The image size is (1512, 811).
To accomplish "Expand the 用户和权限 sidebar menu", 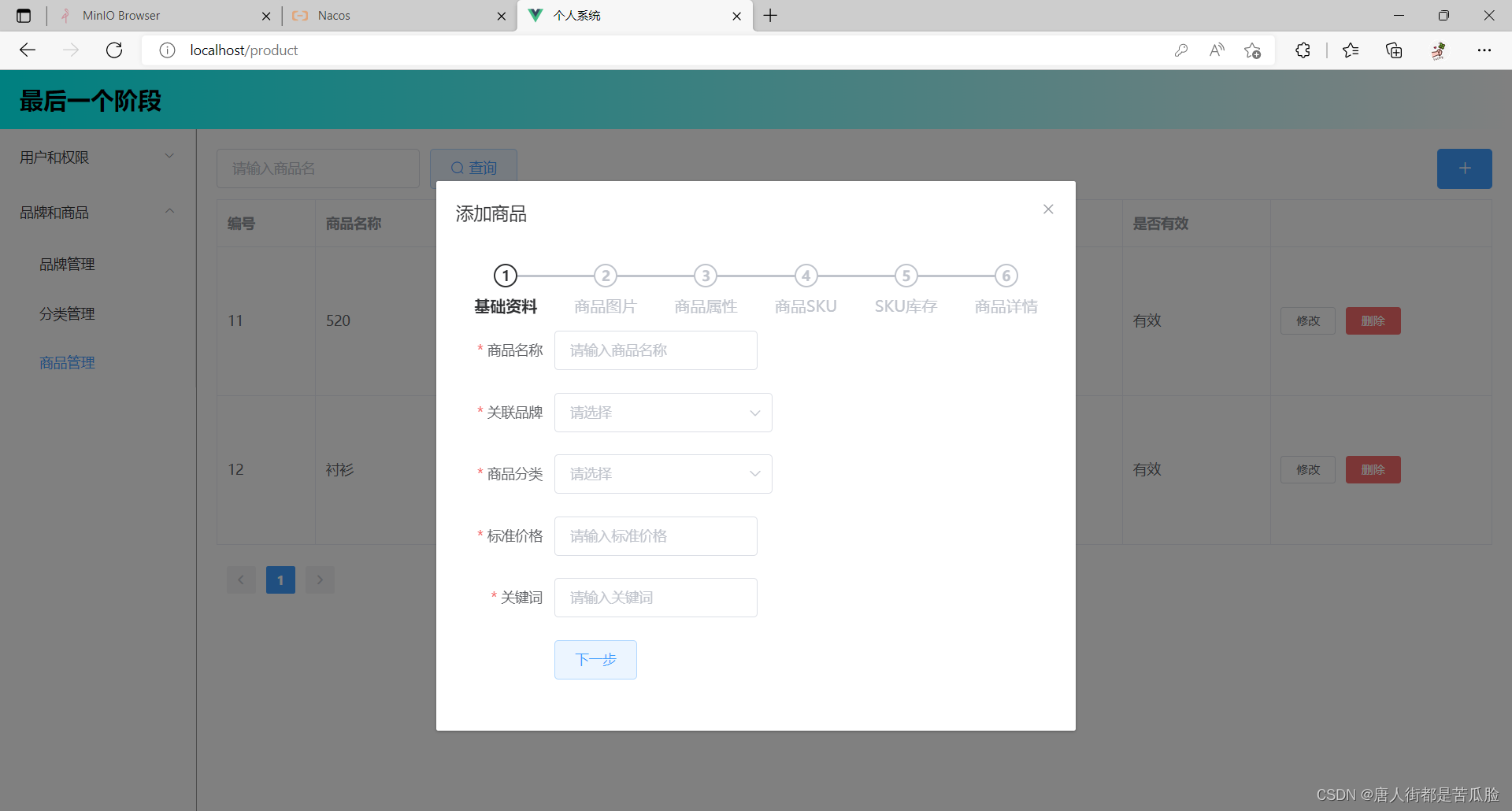I will [x=98, y=157].
